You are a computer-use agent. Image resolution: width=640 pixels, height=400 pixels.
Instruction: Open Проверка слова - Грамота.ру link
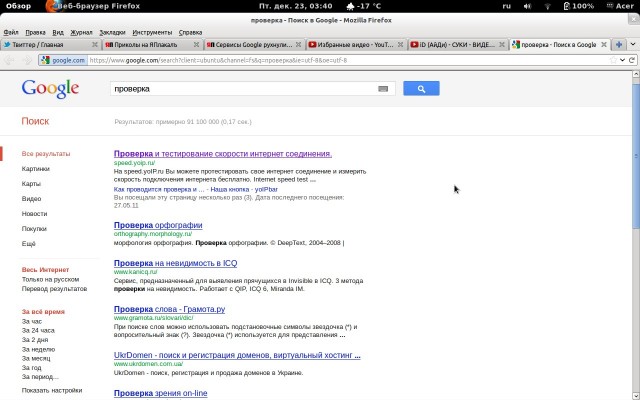tap(169, 309)
